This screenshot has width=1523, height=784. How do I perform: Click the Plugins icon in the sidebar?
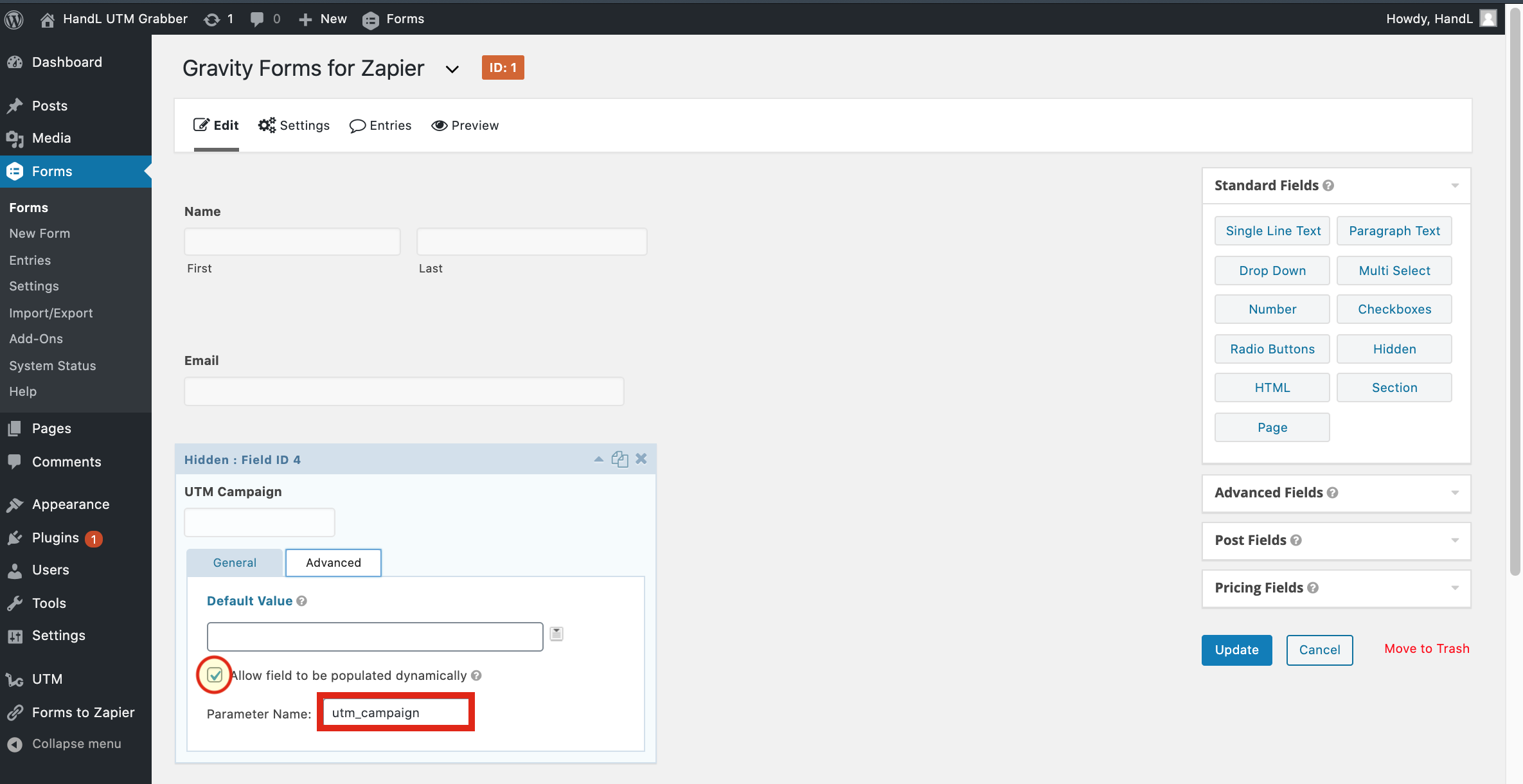coord(15,538)
